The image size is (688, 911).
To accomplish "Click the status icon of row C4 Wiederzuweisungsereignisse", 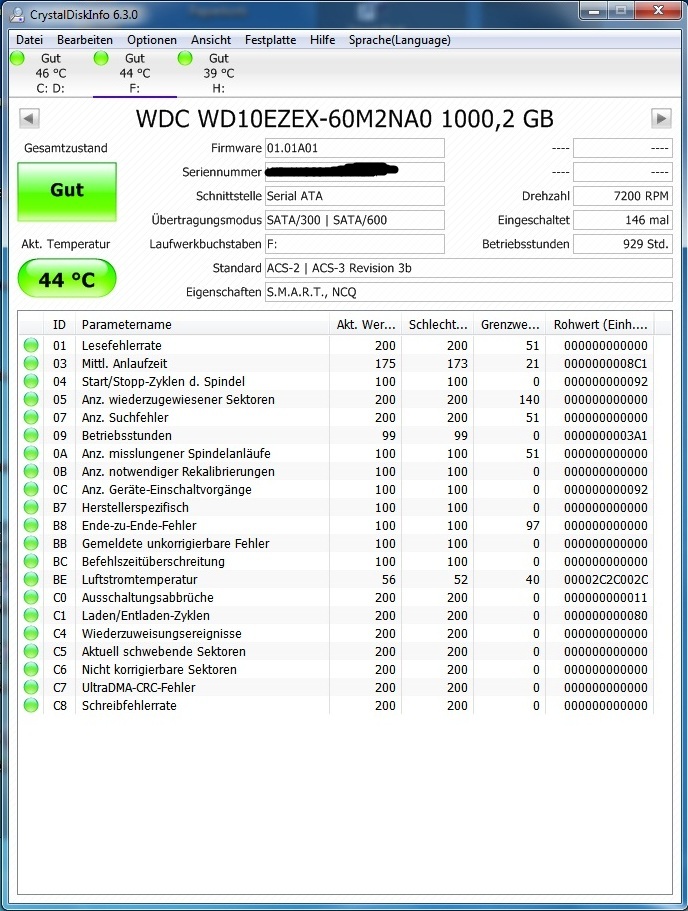I will tap(31, 633).
